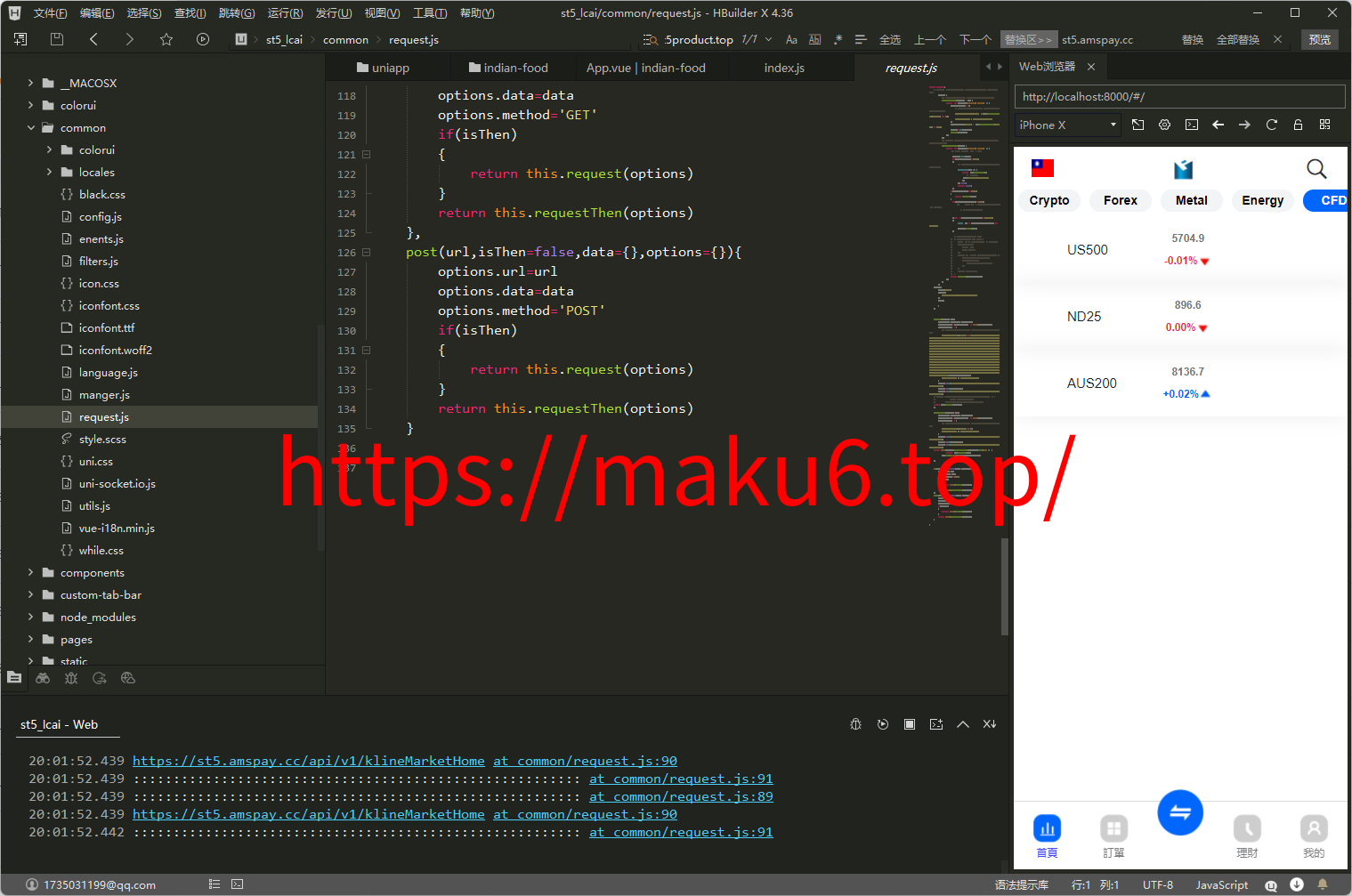Open the 运行(R) menu
The width and height of the screenshot is (1352, 896).
[285, 12]
